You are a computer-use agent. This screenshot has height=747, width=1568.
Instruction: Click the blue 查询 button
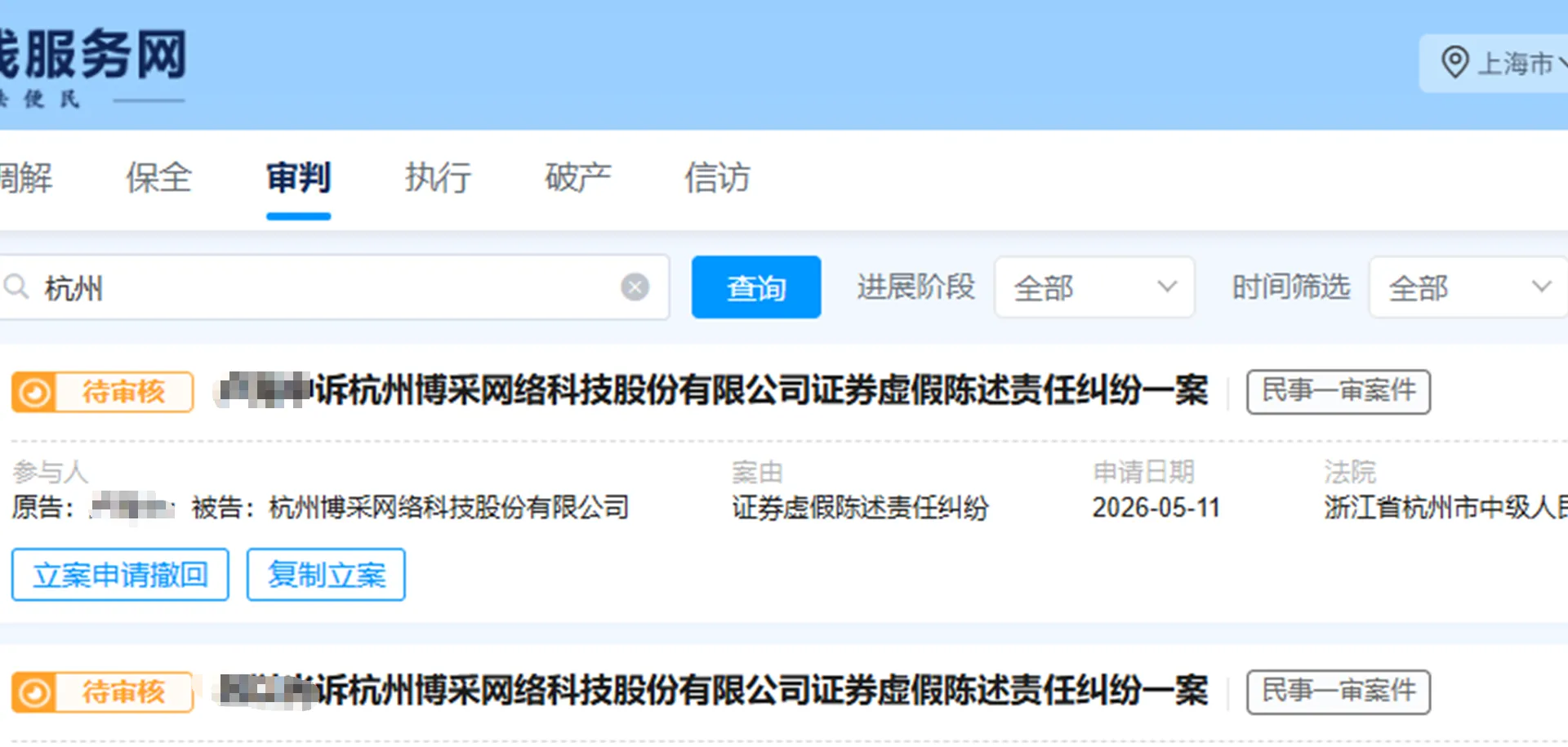tap(756, 287)
